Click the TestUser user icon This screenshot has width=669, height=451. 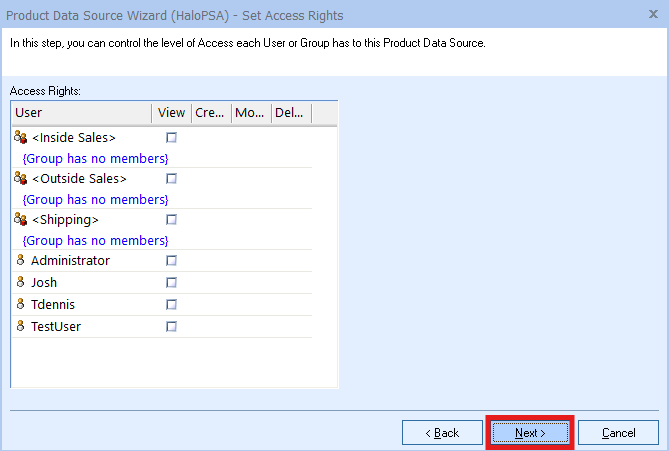pyautogui.click(x=21, y=327)
